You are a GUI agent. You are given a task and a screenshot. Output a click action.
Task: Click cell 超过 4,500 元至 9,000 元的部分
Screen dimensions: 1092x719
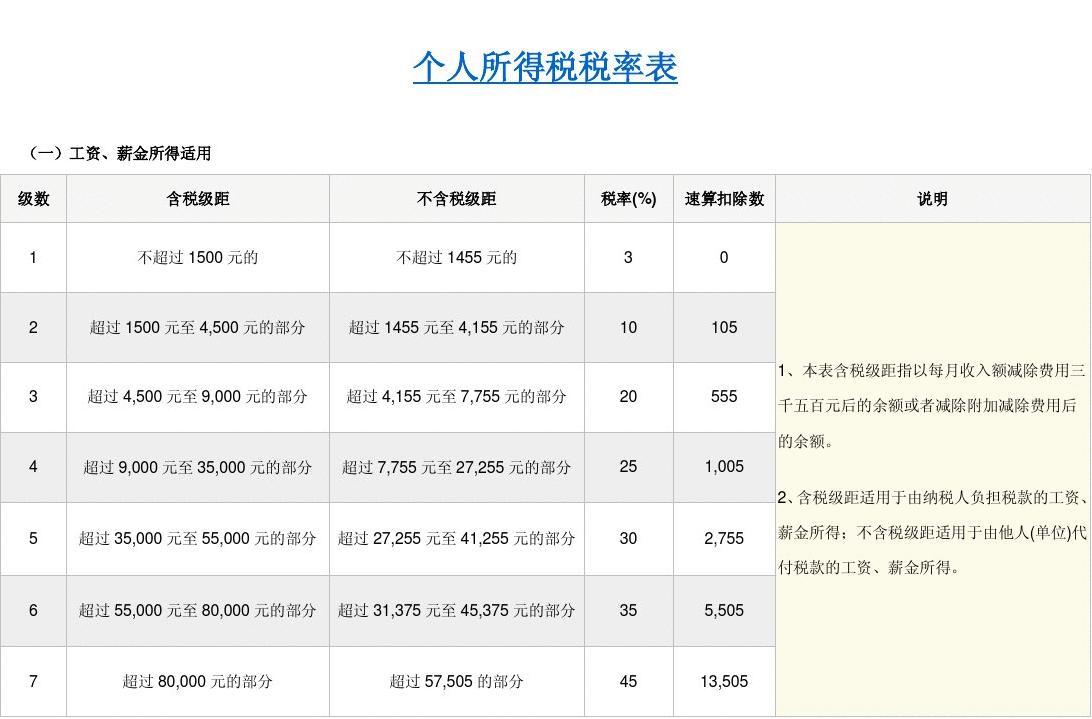pos(198,397)
